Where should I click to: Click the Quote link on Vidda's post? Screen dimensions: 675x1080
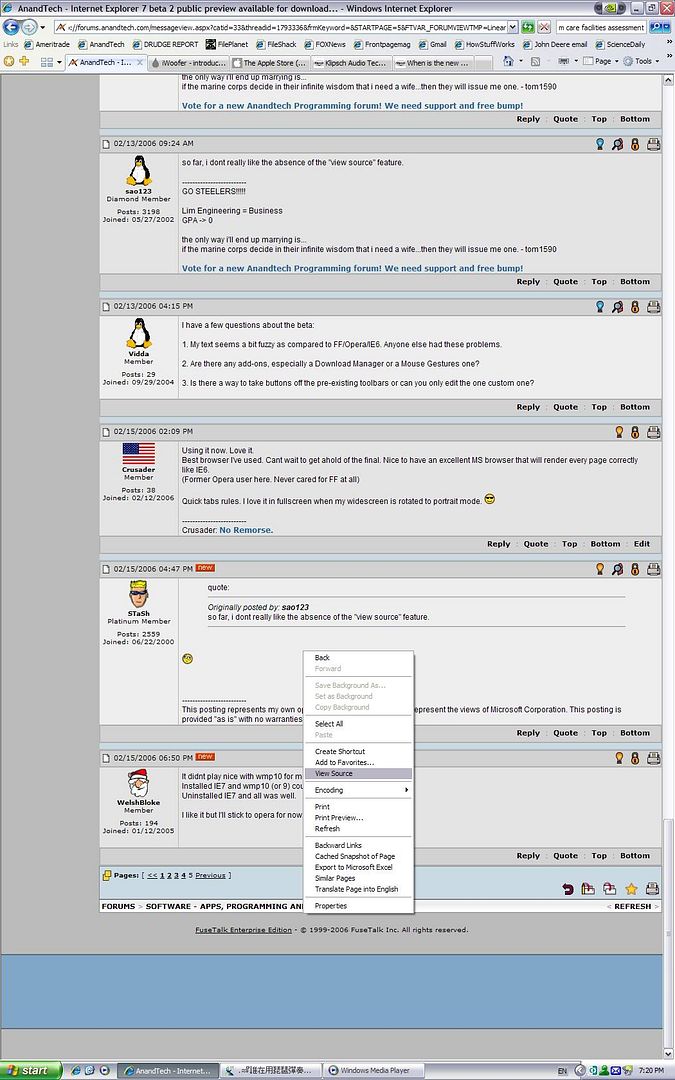[x=565, y=407]
